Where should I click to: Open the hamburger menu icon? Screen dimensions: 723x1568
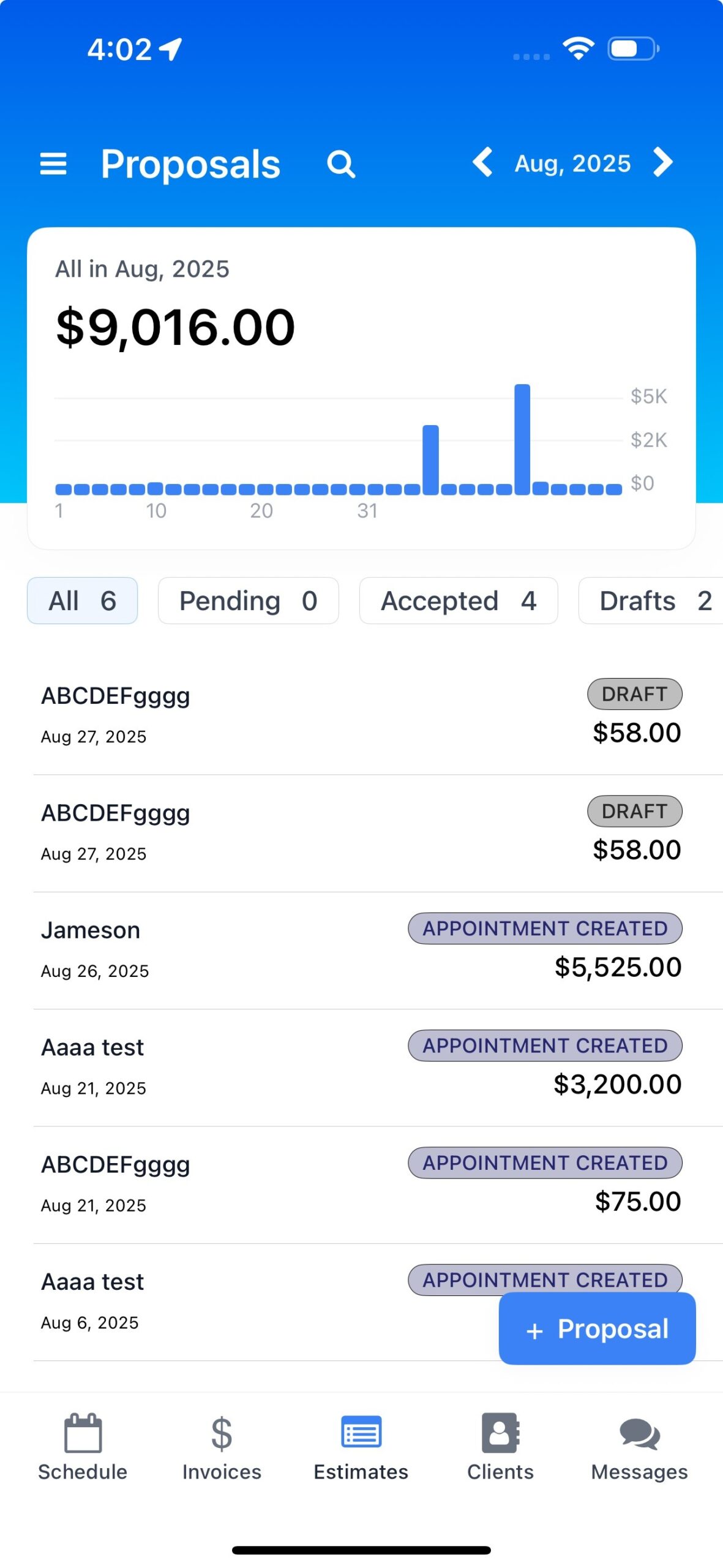pos(53,164)
